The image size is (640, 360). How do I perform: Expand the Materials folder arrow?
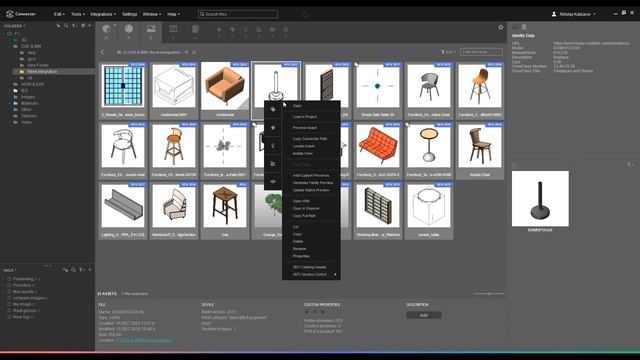click(10, 103)
